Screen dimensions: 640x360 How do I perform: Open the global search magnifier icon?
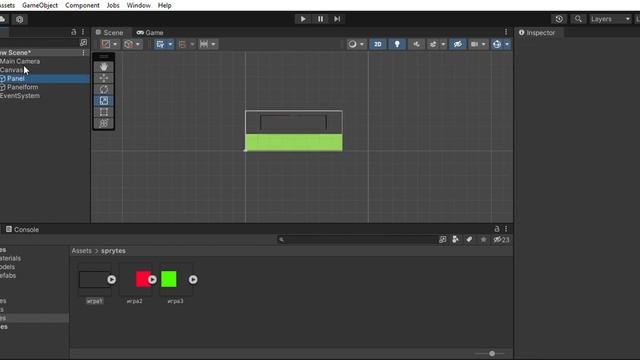pyautogui.click(x=578, y=19)
